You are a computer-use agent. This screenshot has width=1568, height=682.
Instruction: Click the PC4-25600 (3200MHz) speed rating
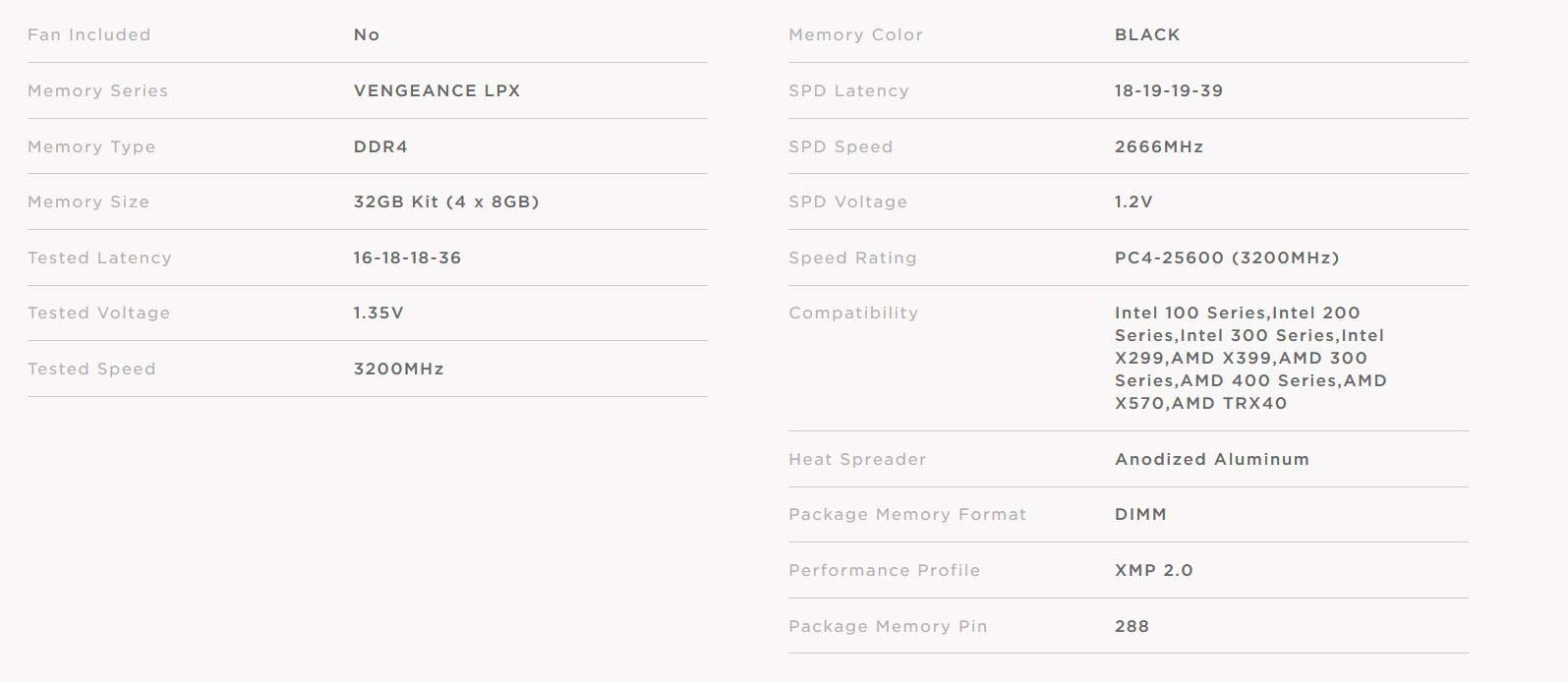[1227, 257]
